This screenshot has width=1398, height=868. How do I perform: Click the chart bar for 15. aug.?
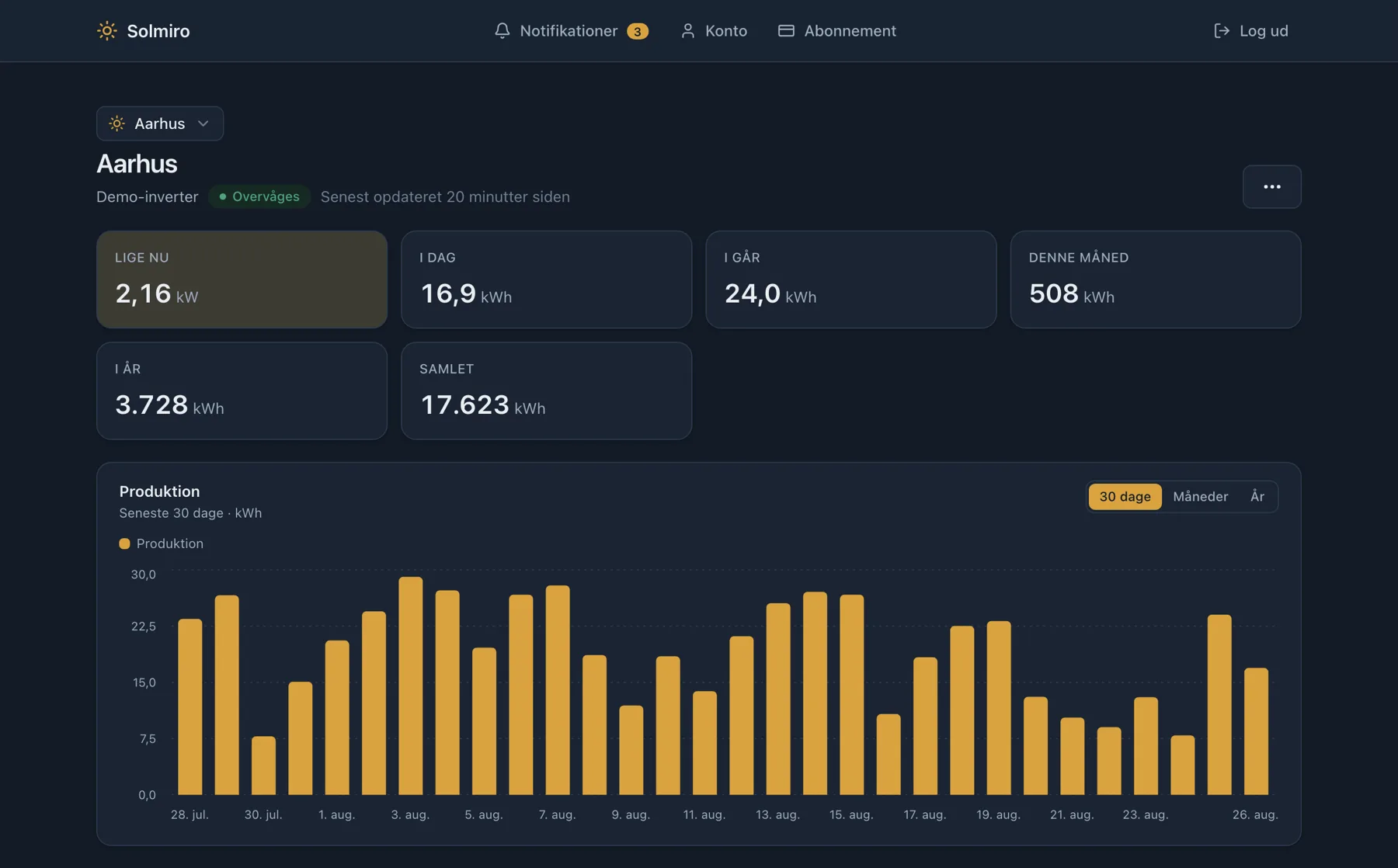coord(851,695)
